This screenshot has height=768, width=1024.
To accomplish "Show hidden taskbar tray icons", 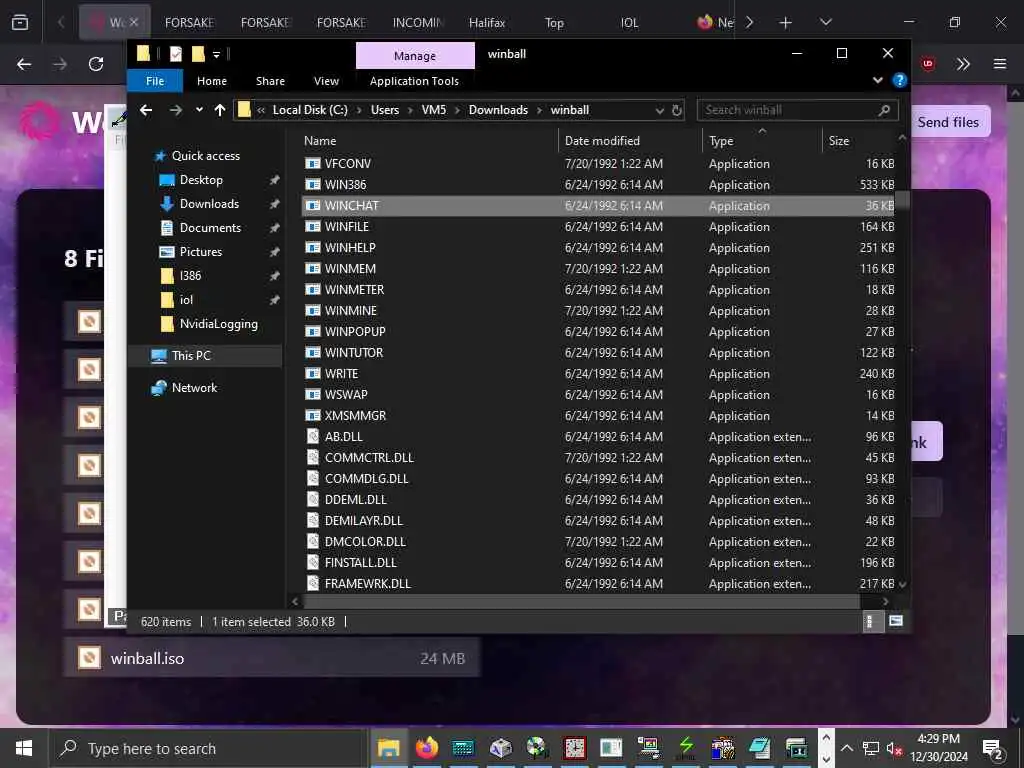I will pyautogui.click(x=846, y=748).
